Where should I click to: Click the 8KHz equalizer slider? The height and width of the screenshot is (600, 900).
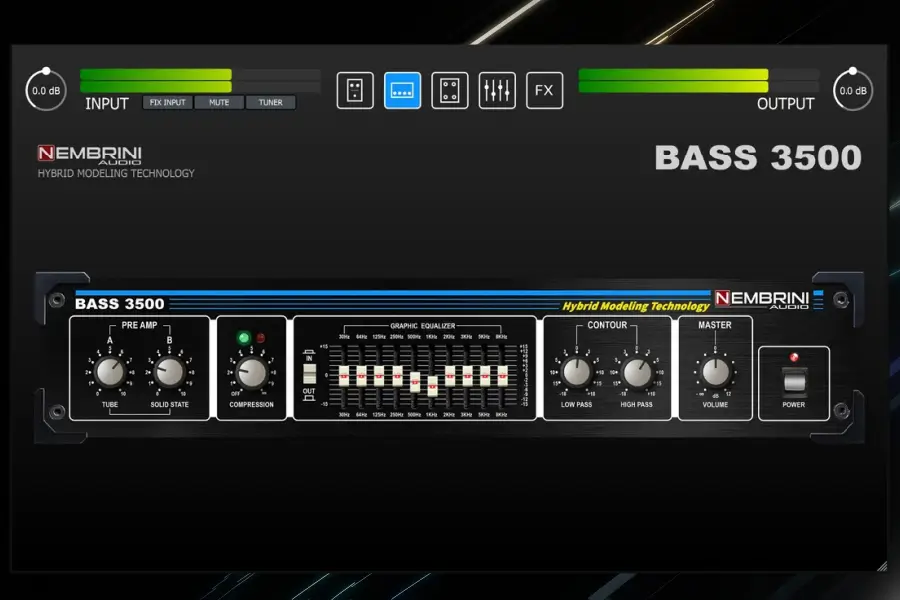tap(503, 376)
